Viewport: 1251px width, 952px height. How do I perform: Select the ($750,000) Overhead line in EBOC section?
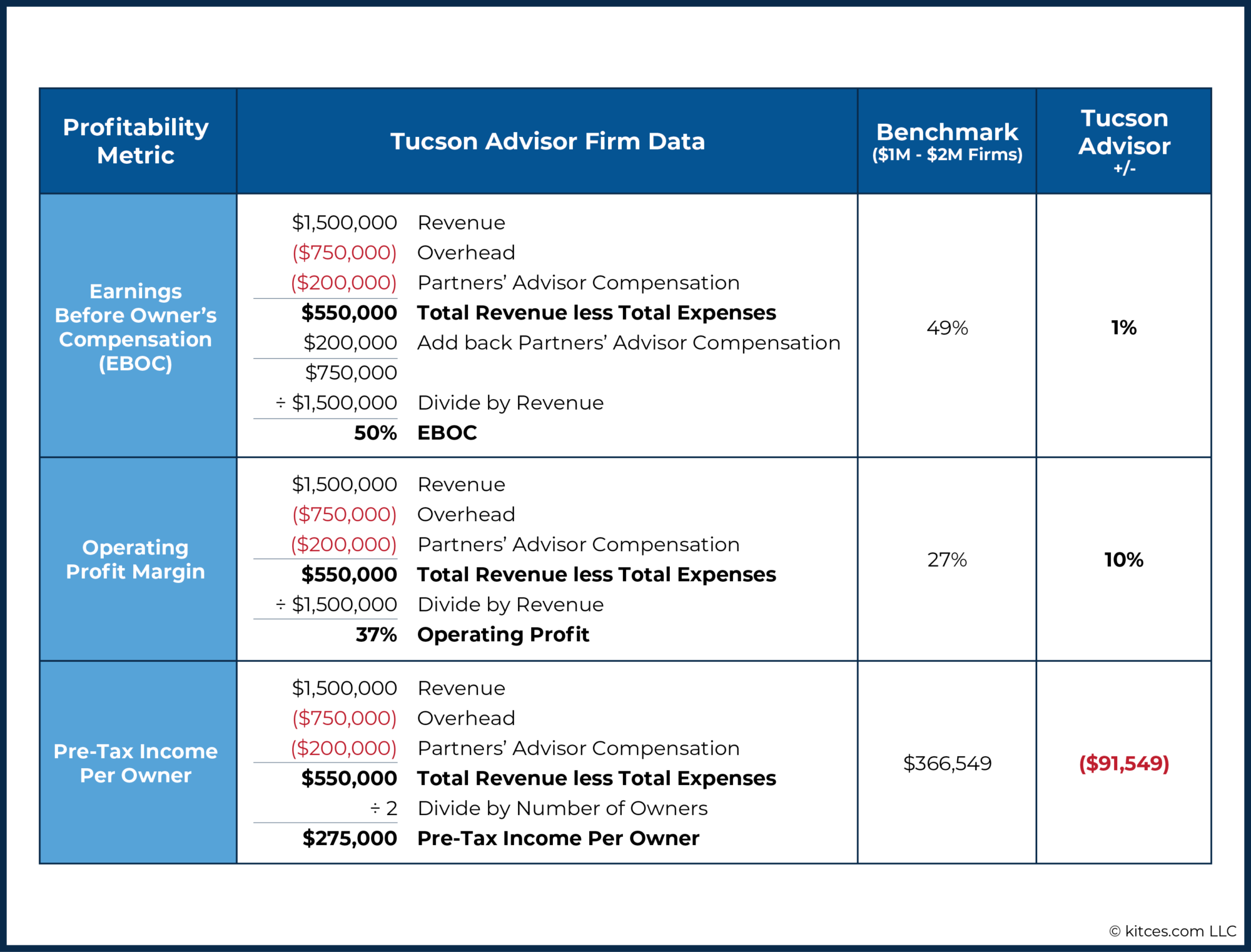[x=407, y=252]
